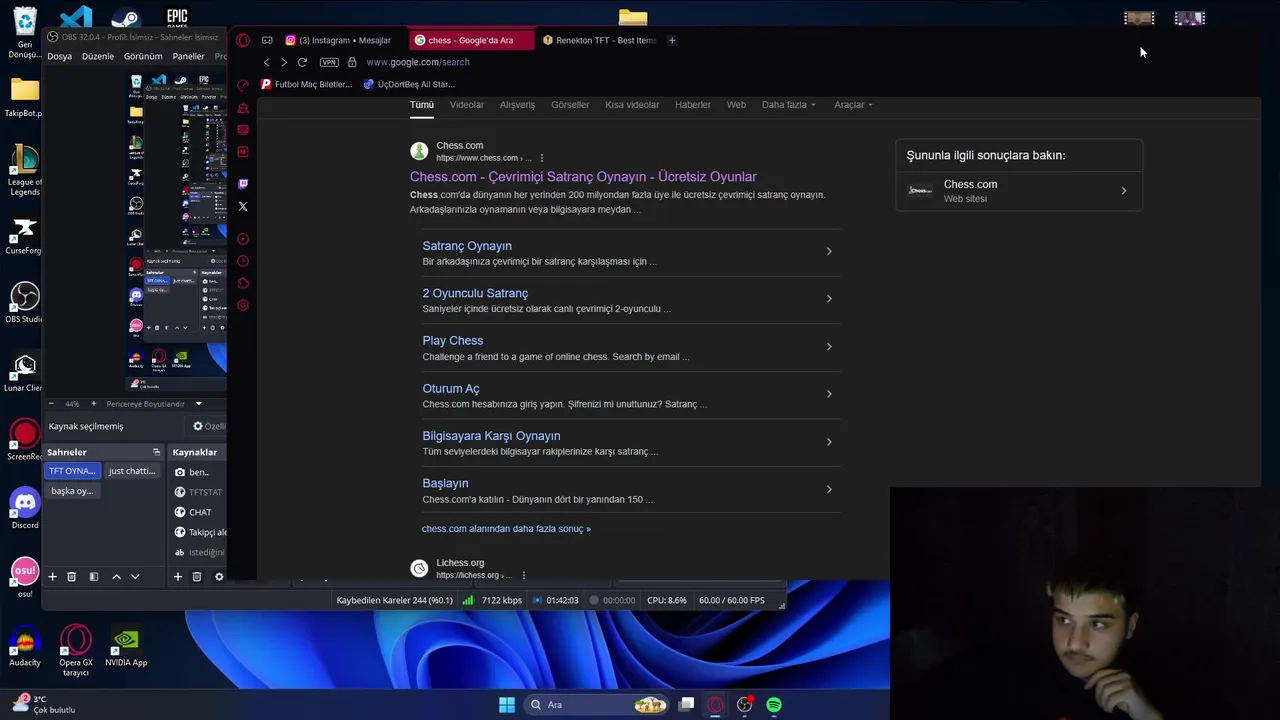1280x720 pixels.
Task: Open the sidebar player icon
Action: [x=243, y=239]
